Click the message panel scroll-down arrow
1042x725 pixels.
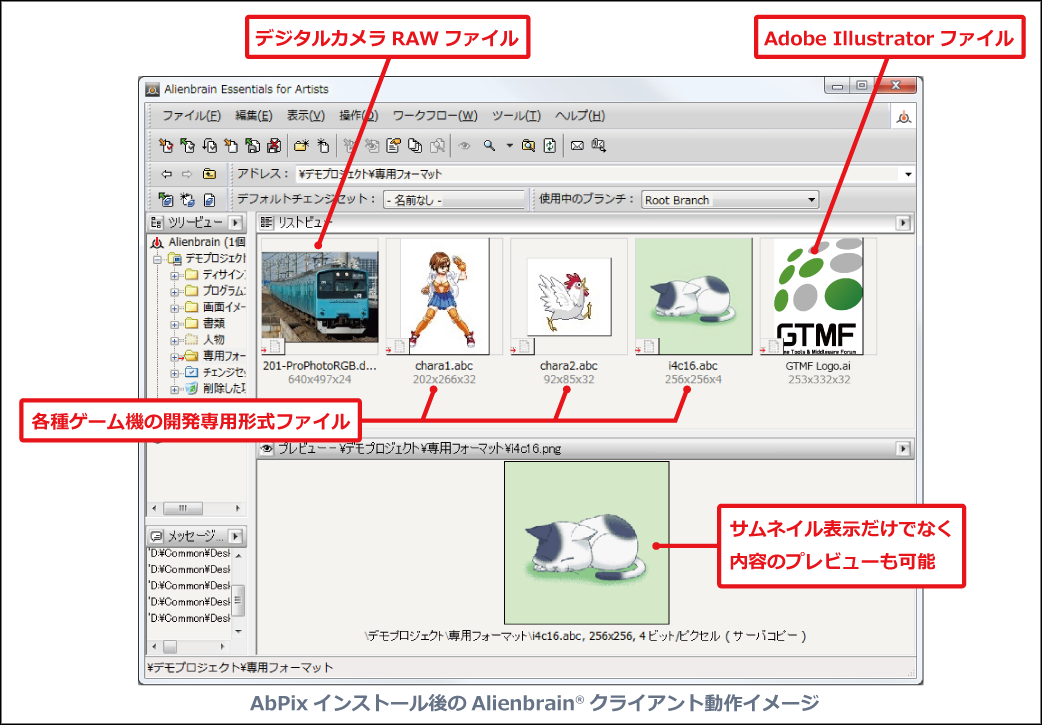238,631
